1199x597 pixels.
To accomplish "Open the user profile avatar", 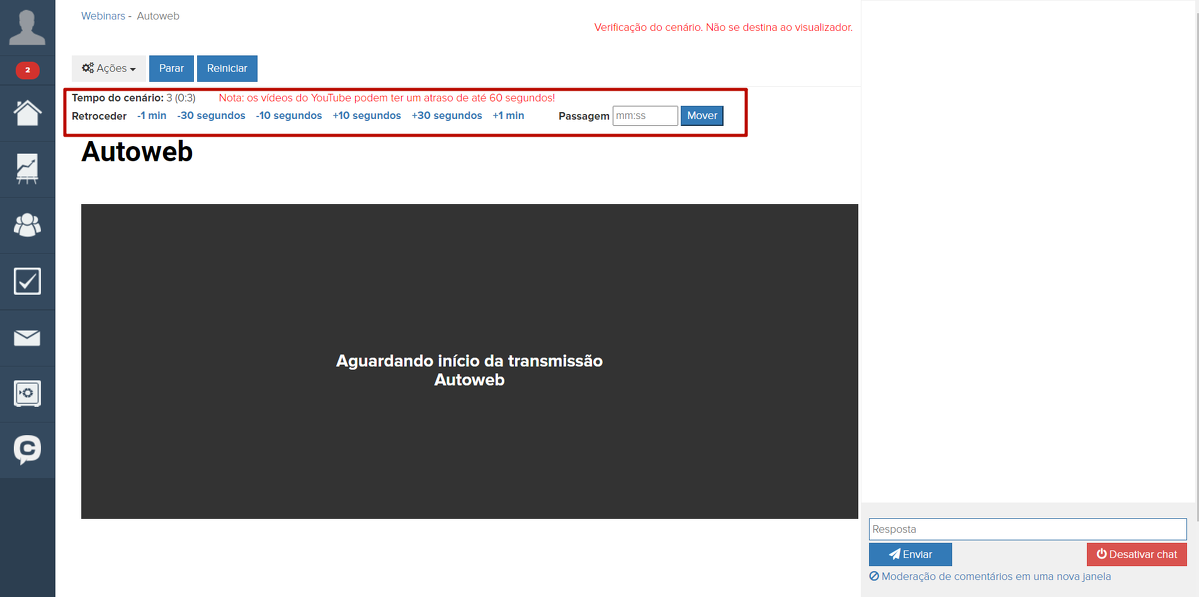I will pyautogui.click(x=27, y=27).
